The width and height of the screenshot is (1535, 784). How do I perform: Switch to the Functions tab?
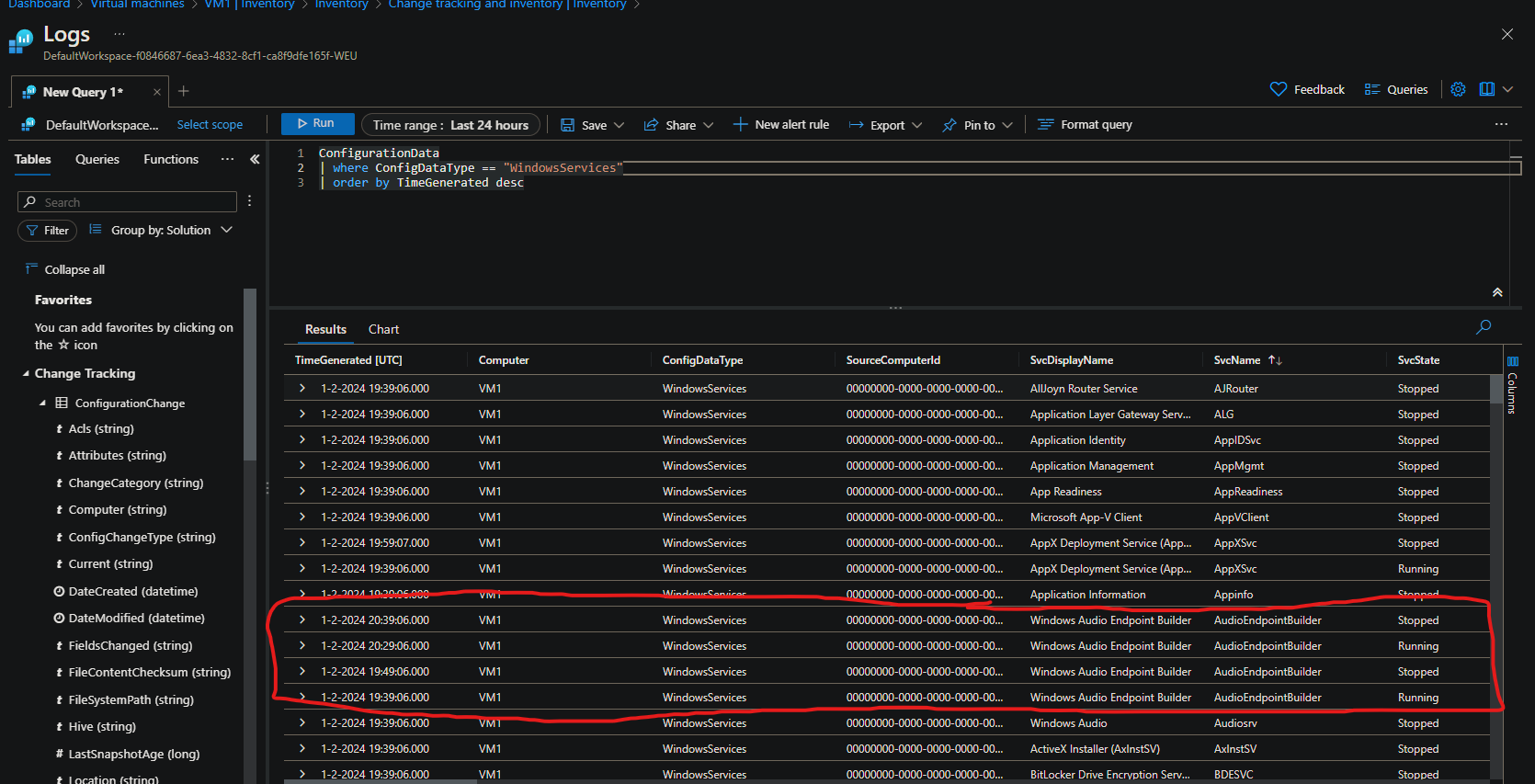(171, 159)
